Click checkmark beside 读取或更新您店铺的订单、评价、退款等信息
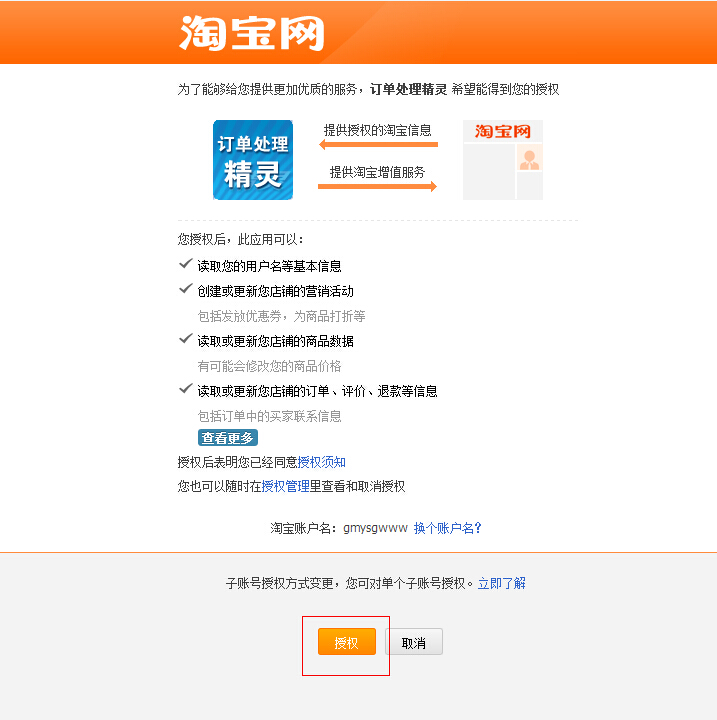 186,388
